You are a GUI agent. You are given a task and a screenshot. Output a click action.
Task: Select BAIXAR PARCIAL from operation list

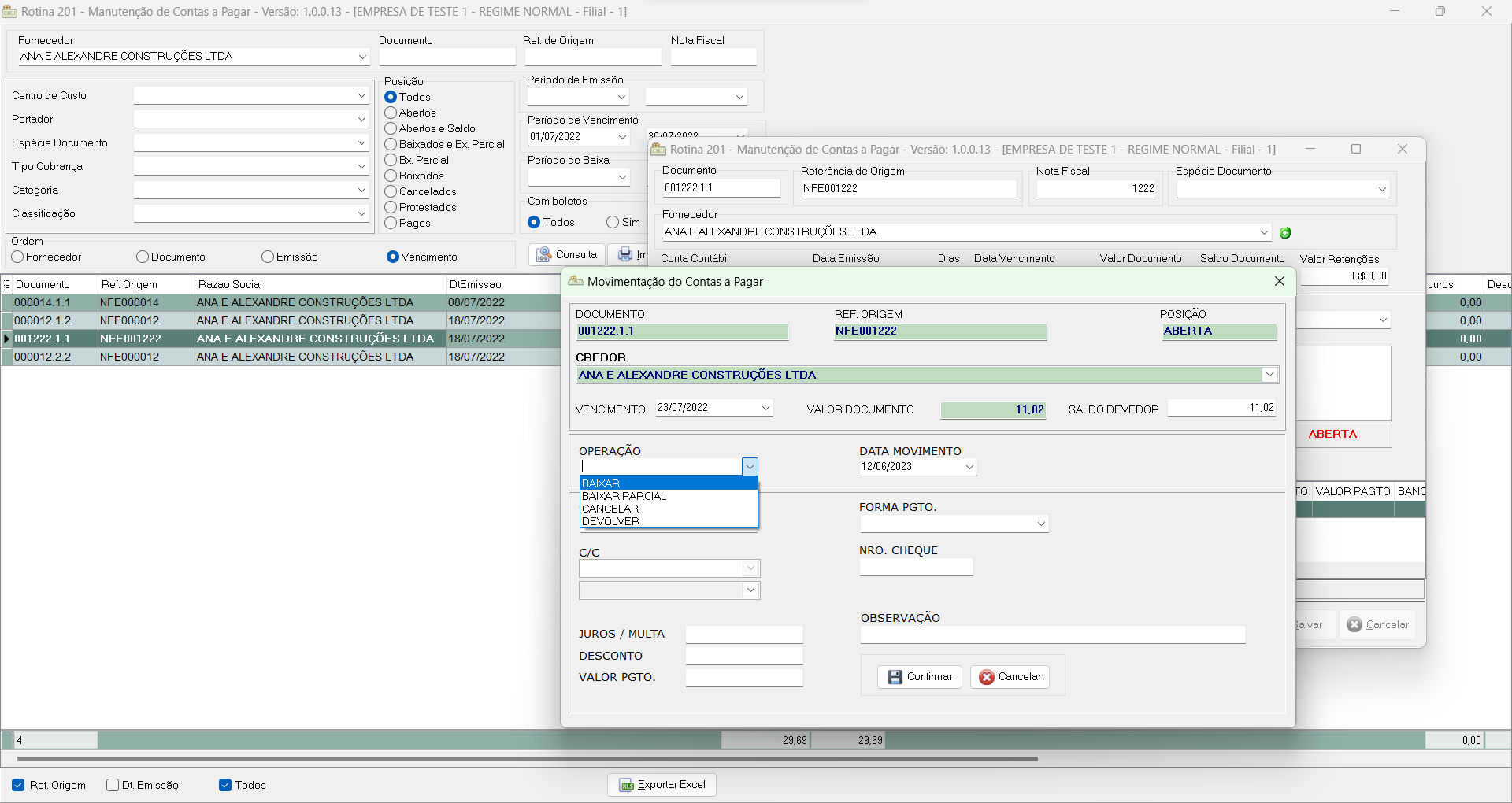click(624, 496)
